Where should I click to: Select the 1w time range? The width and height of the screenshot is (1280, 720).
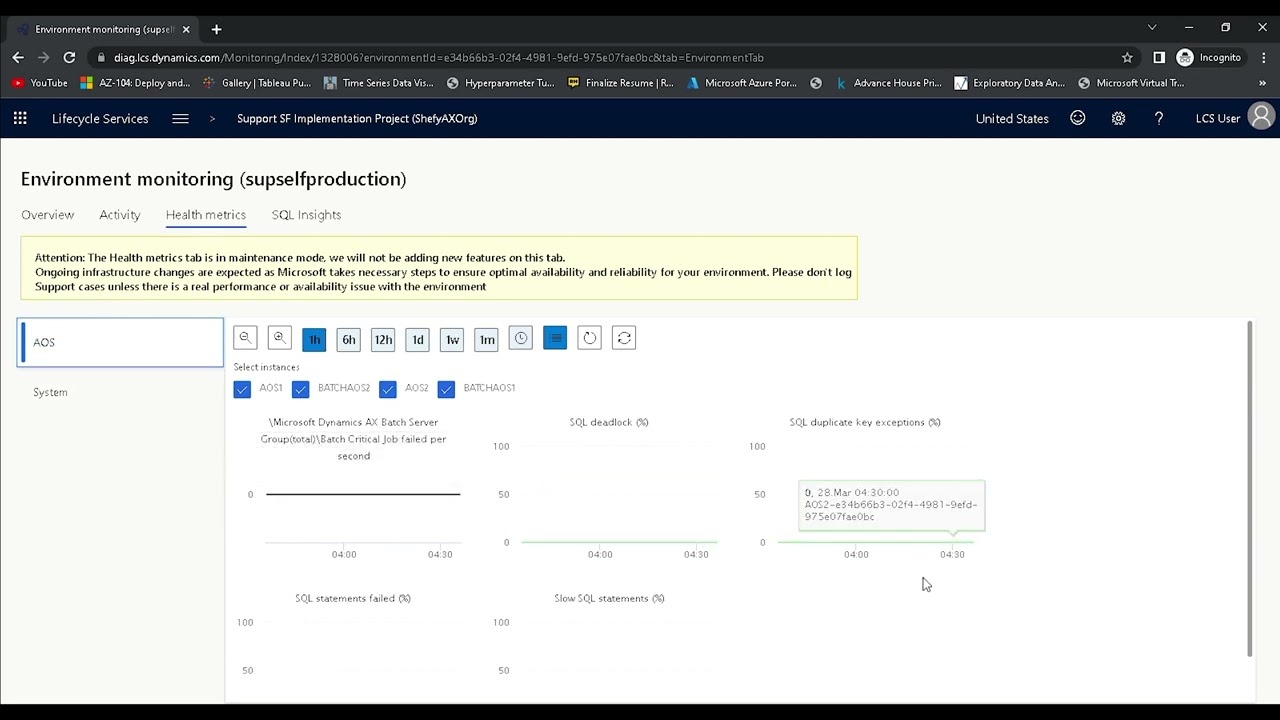pos(452,339)
